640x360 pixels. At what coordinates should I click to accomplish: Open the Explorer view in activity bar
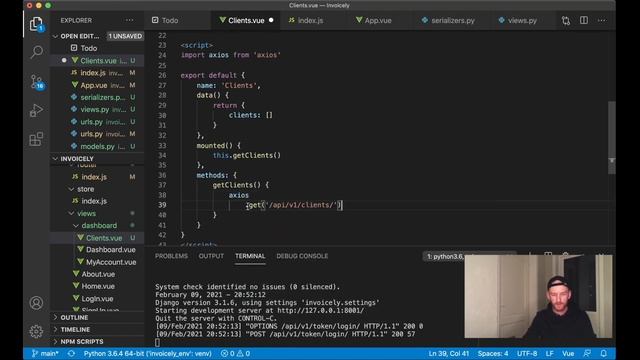pyautogui.click(x=36, y=24)
